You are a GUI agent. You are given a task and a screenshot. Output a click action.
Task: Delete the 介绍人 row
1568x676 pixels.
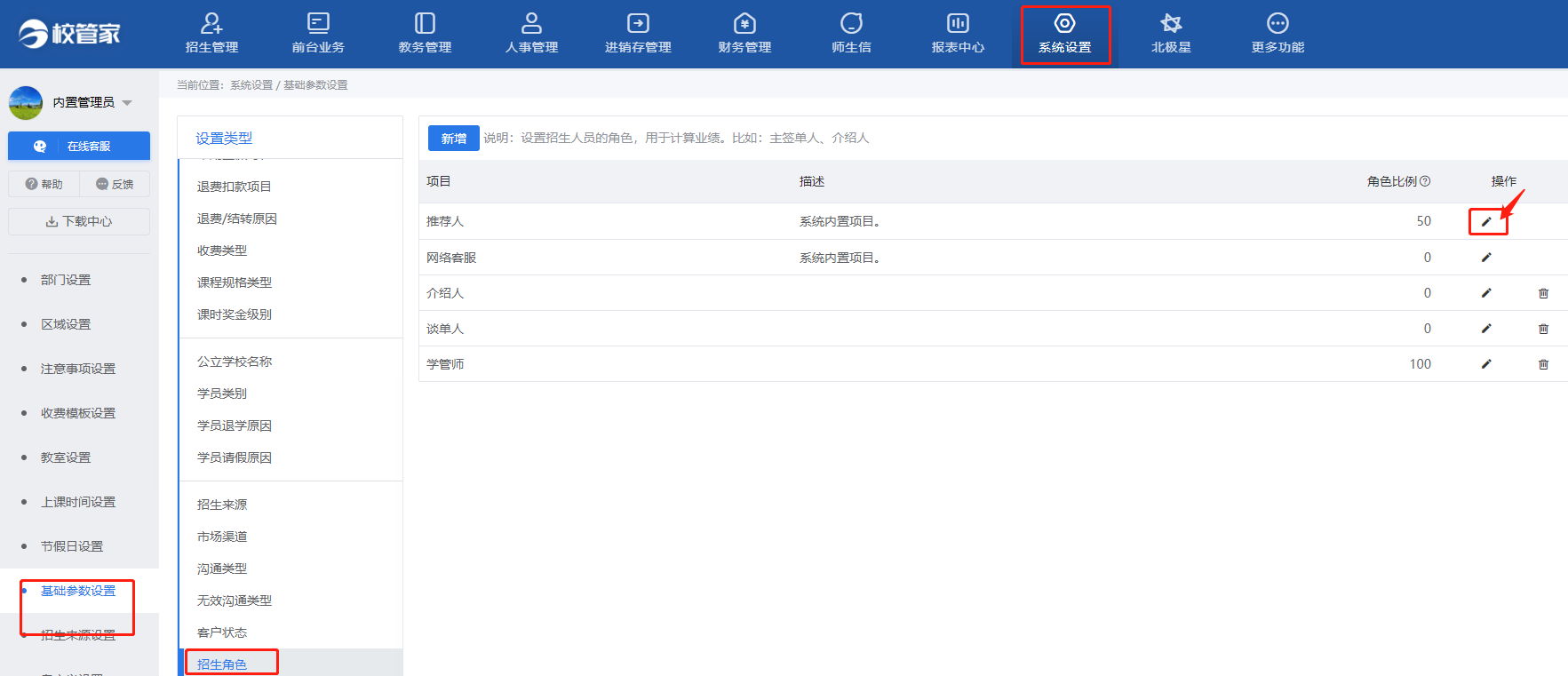(1543, 293)
